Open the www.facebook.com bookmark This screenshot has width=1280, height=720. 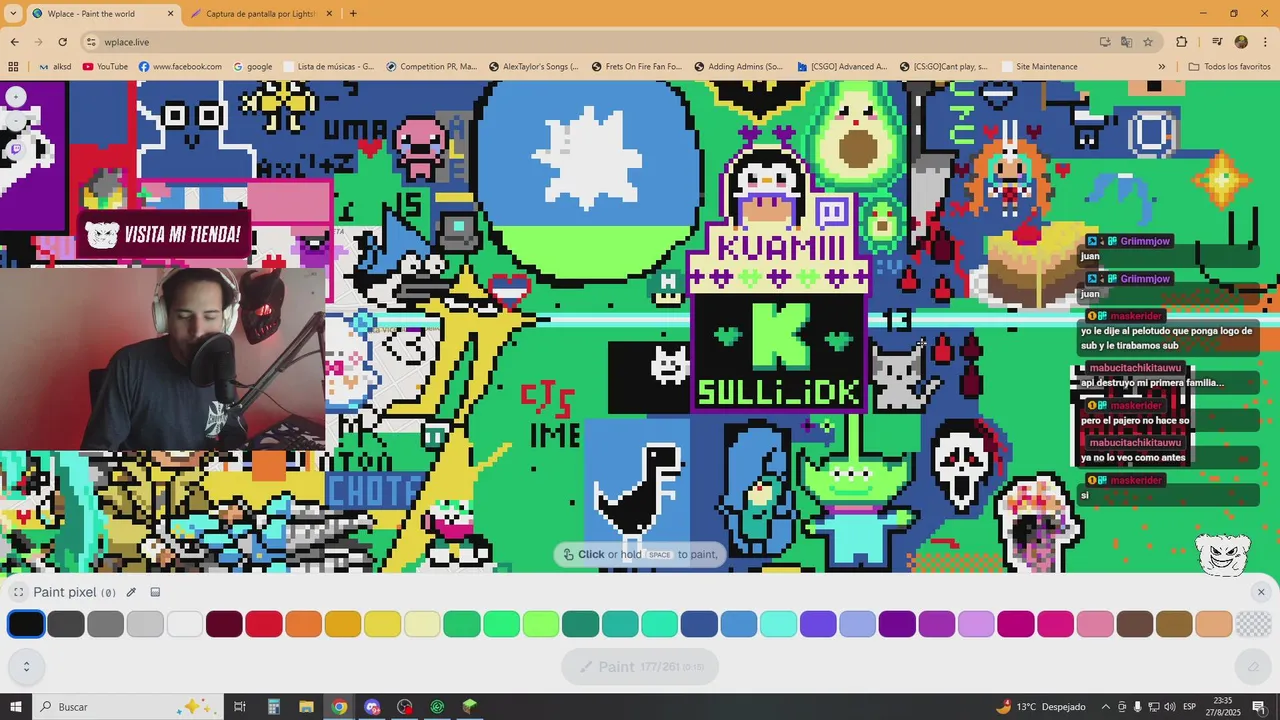pos(181,67)
